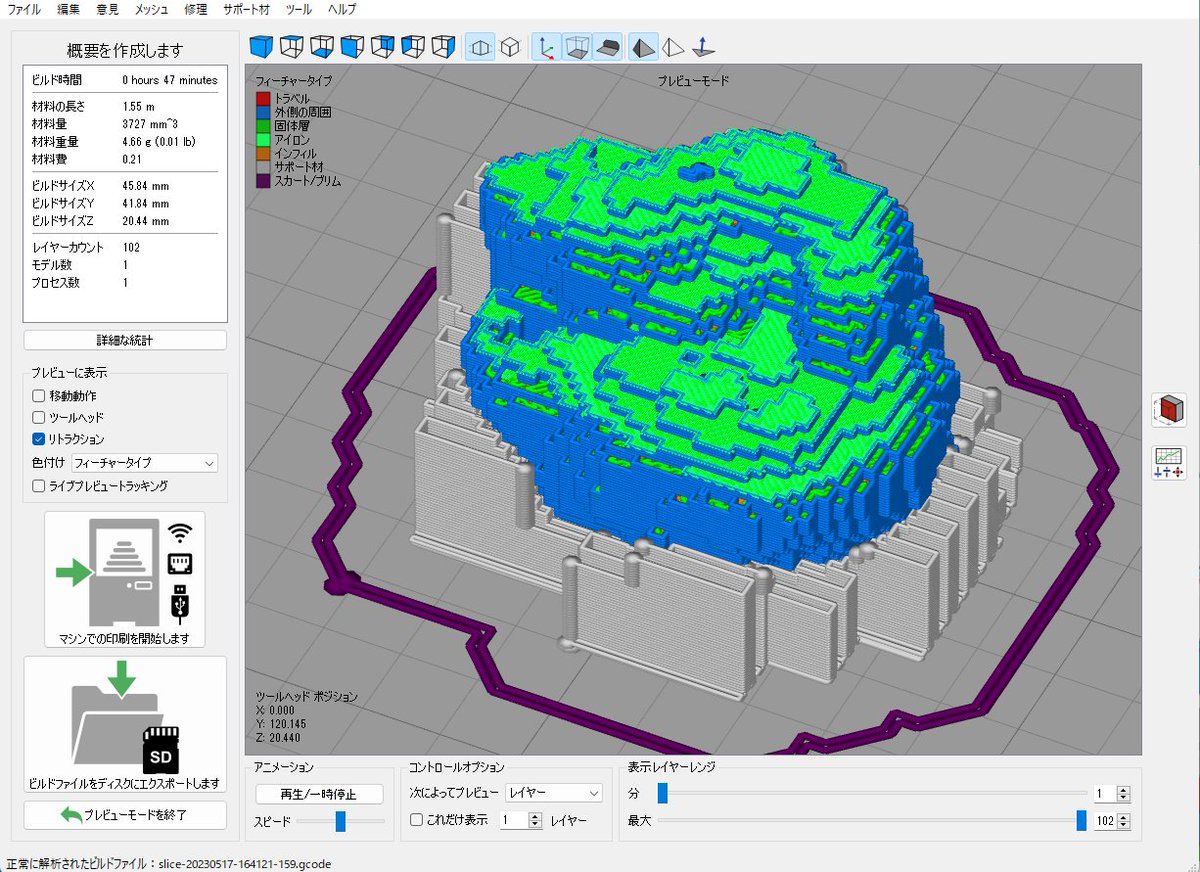Screen dimensions: 1200x872
Task: Click 材料の長さ value 1.55 m
Action: click(139, 106)
